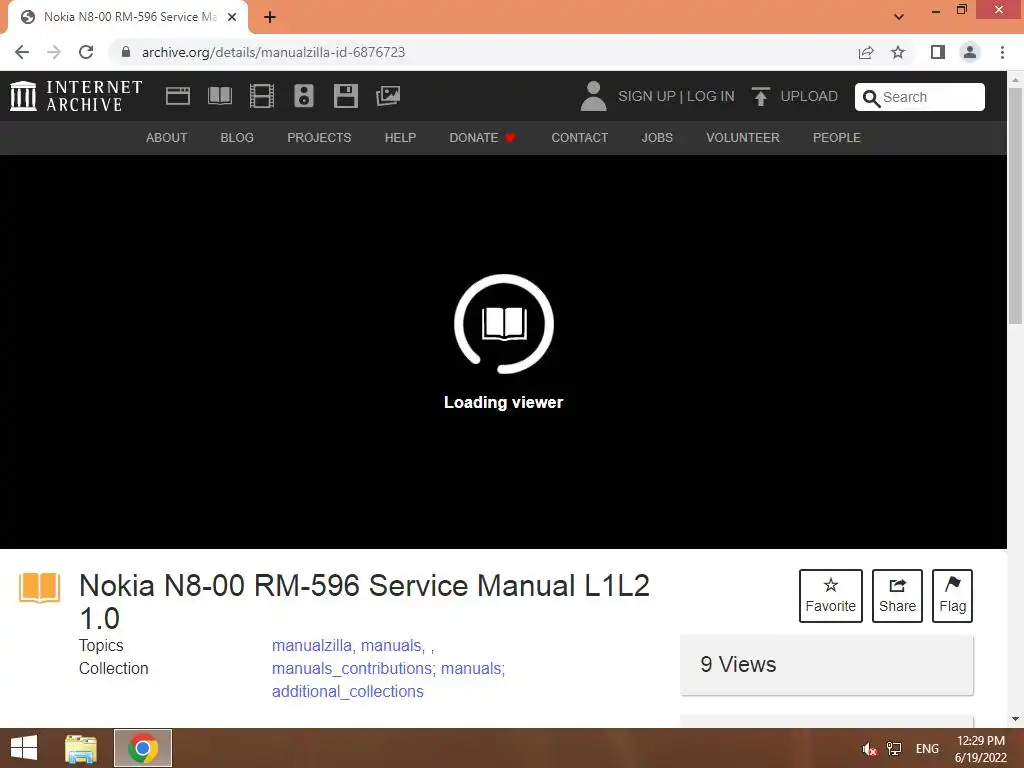The image size is (1024, 768).
Task: Open the manuals topic link
Action: pos(391,646)
